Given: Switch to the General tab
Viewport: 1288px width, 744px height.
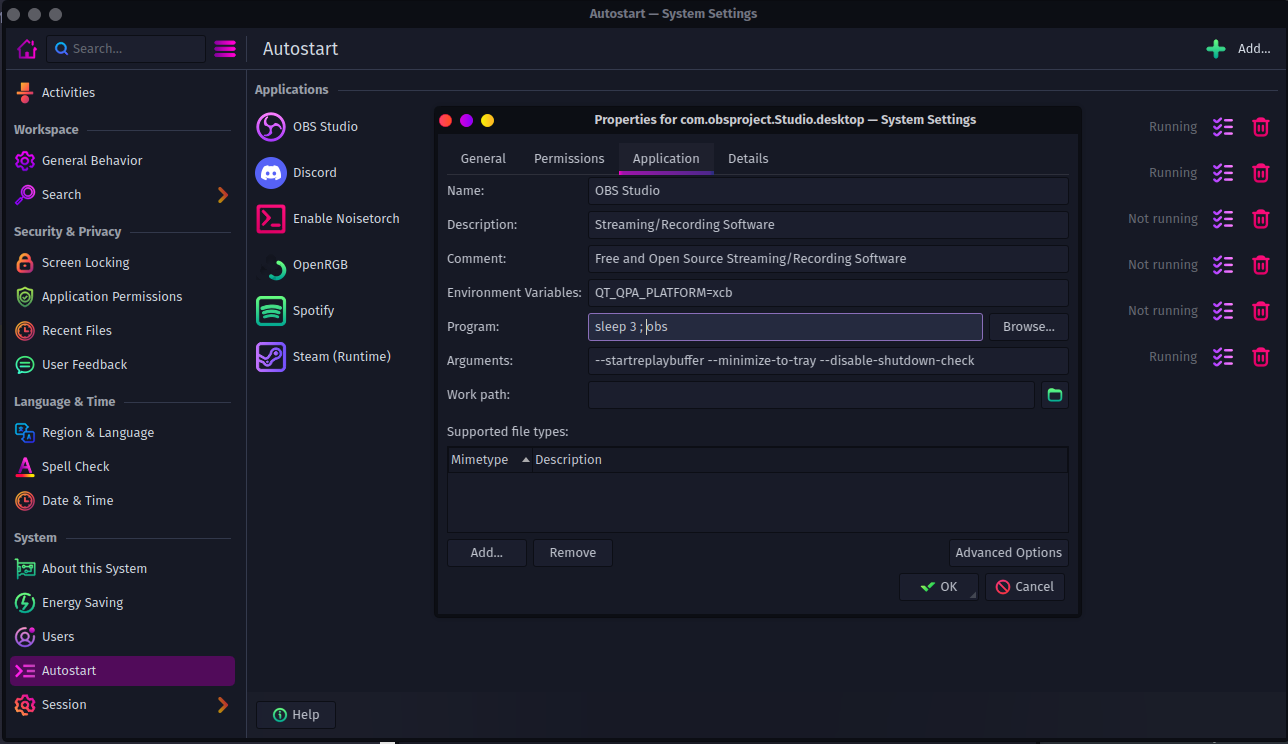Looking at the screenshot, I should (x=483, y=159).
